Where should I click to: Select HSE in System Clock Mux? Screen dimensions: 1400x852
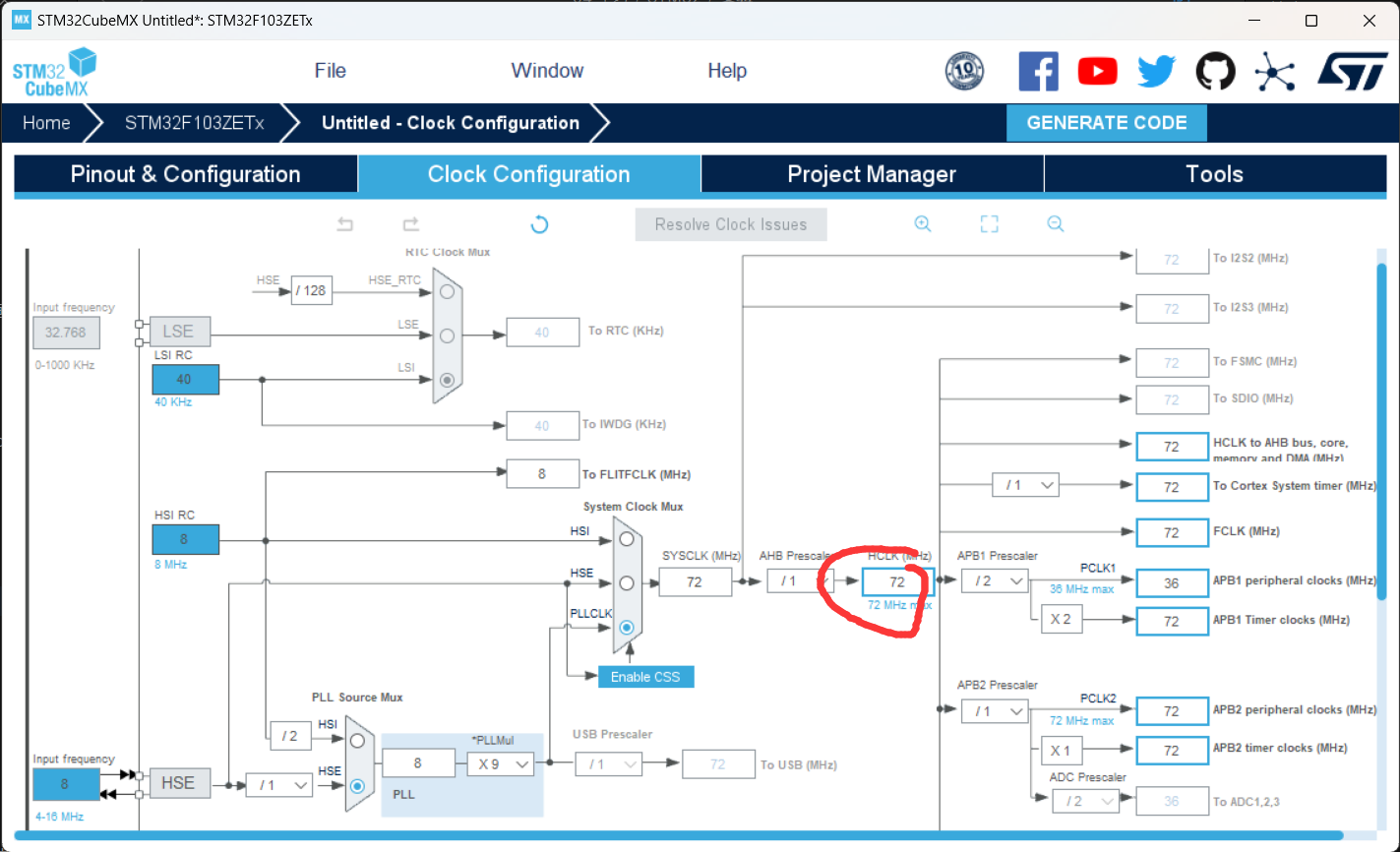tap(627, 583)
